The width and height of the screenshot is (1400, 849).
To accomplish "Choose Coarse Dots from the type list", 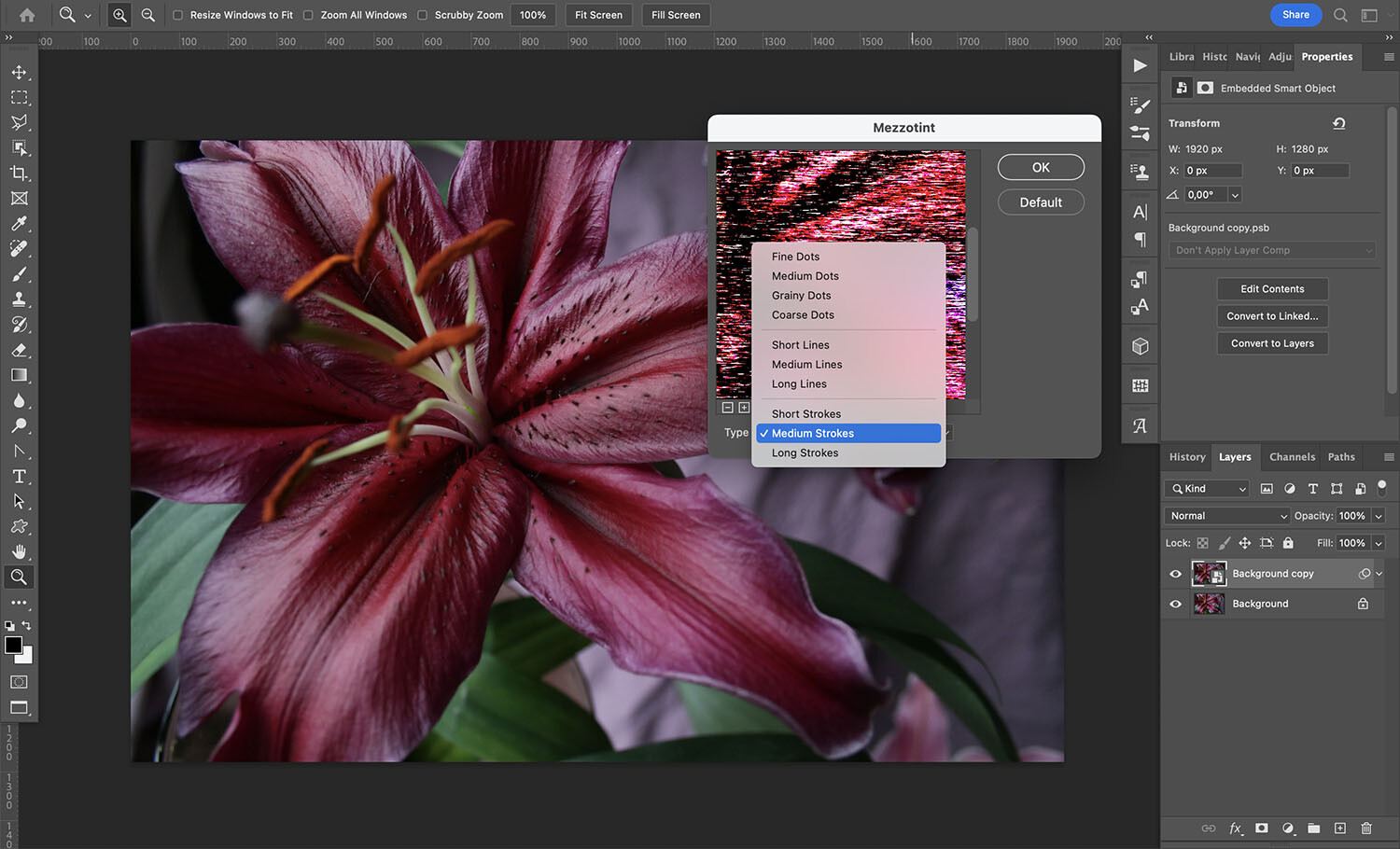I will [803, 314].
